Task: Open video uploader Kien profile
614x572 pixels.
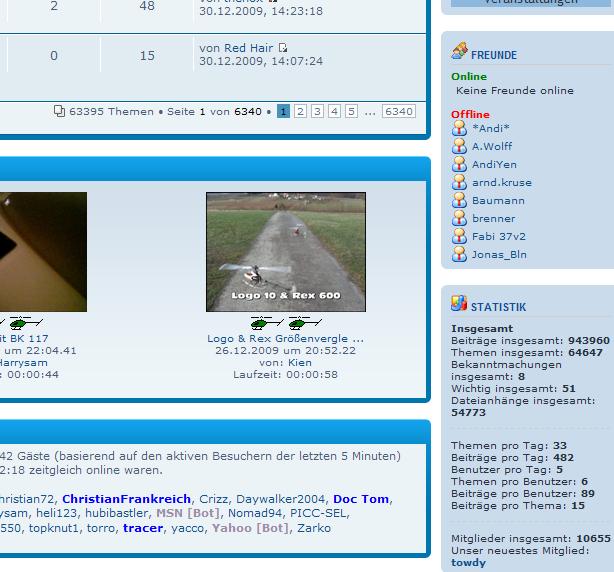Action: coord(300,363)
